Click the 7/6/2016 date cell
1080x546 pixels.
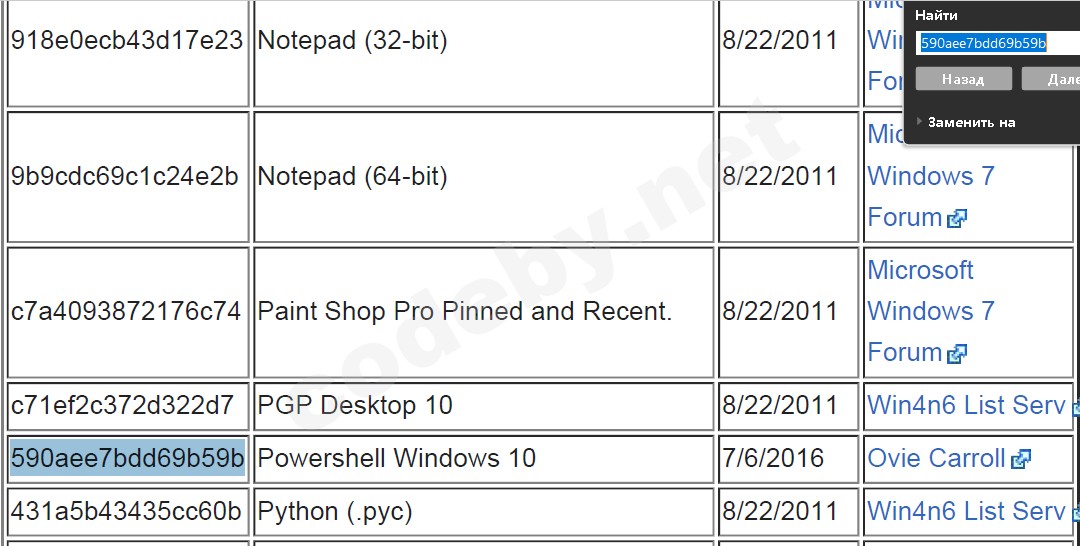[773, 458]
